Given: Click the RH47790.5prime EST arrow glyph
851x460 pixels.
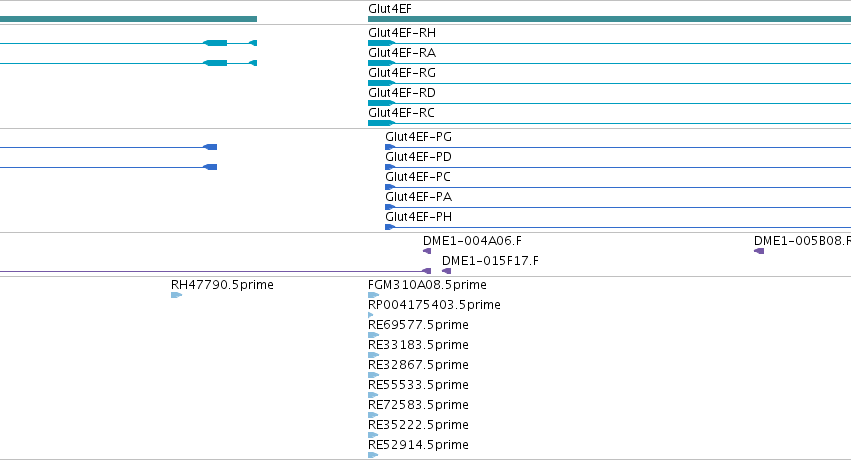Looking at the screenshot, I should tap(176, 295).
